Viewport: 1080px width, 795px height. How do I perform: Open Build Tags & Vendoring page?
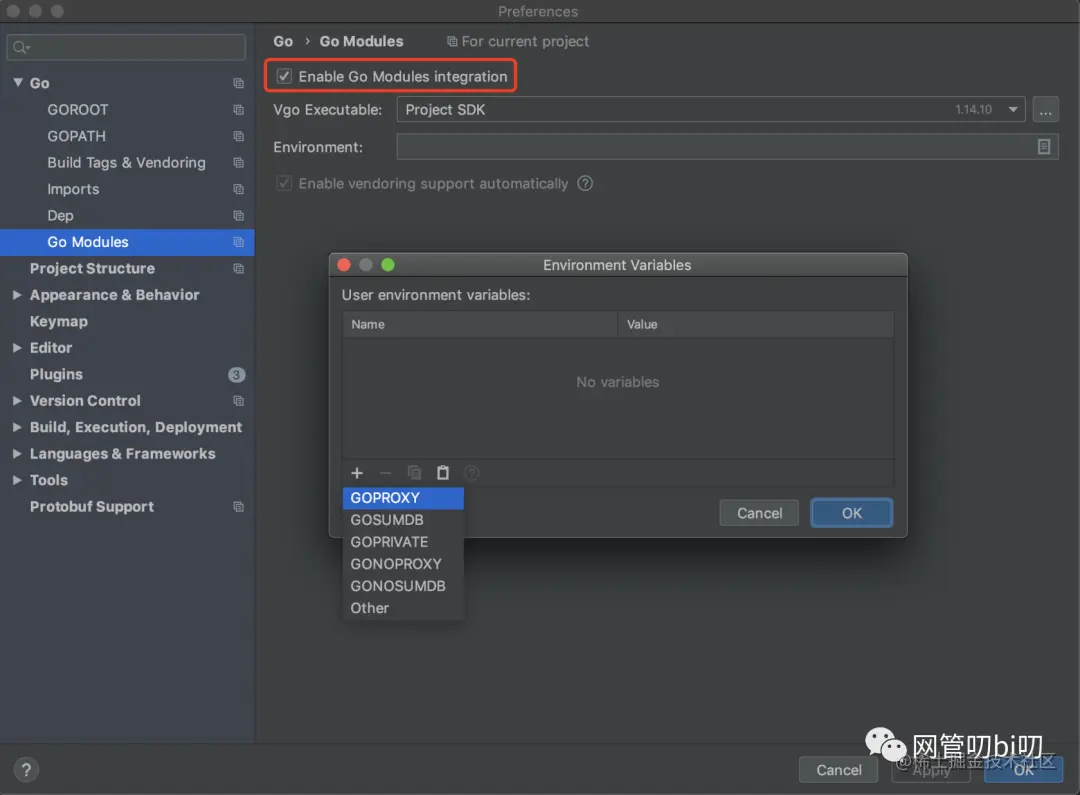[127, 163]
